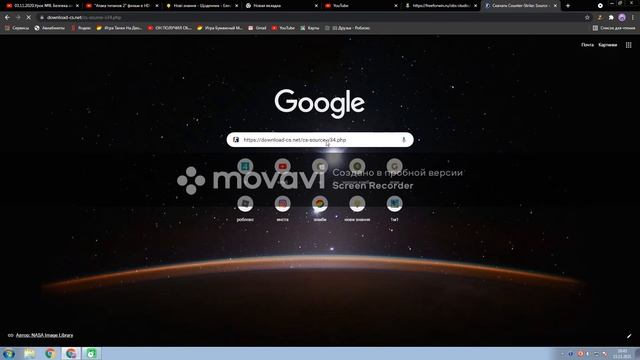
Task: Click the Автор: NASA Image Library link
Action: tap(44, 335)
